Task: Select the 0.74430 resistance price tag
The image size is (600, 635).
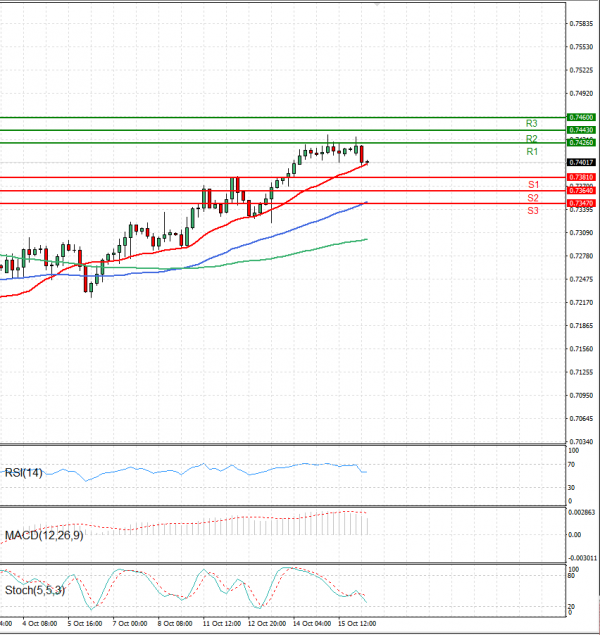Action: tap(581, 130)
